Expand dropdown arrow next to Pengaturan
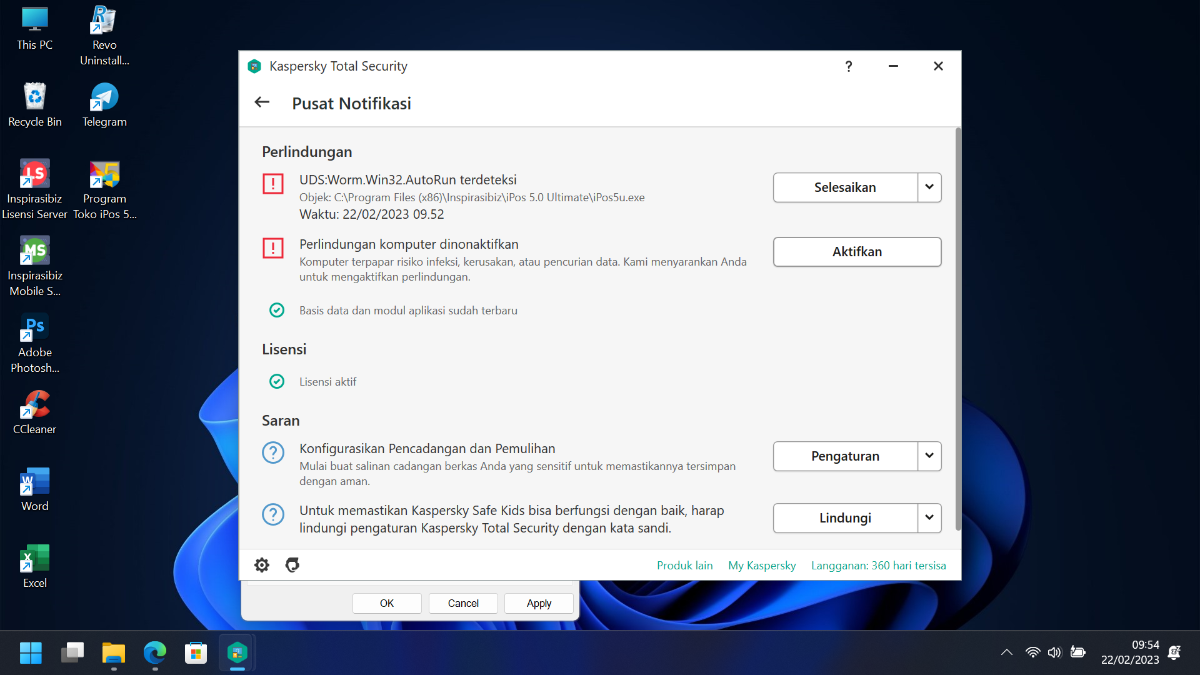Image resolution: width=1200 pixels, height=675 pixels. [930, 456]
